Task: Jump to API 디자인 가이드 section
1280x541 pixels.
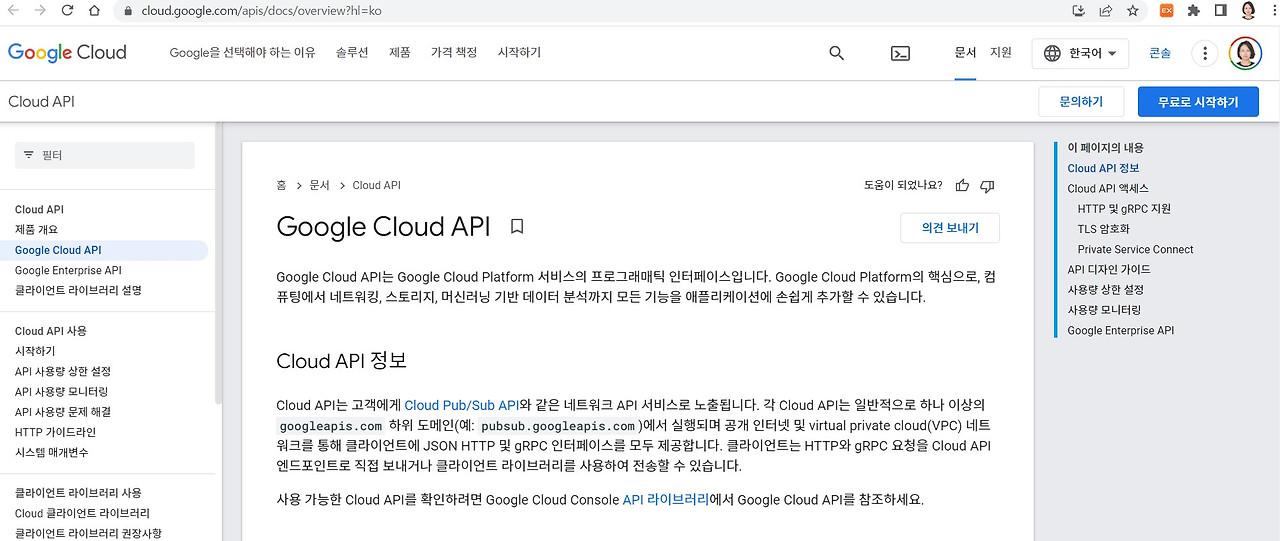Action: pyautogui.click(x=1109, y=269)
